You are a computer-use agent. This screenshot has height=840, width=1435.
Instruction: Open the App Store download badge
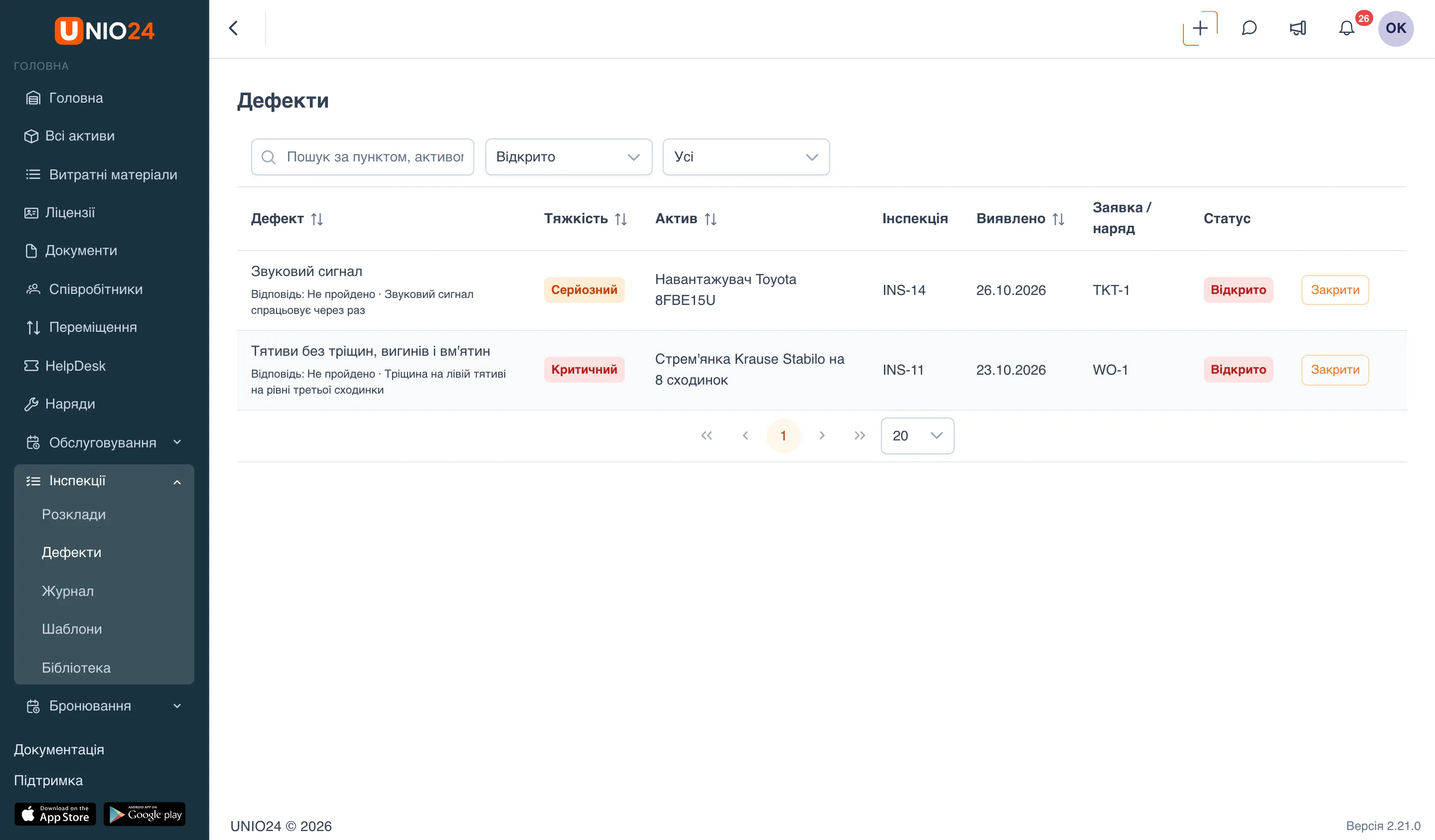click(x=55, y=814)
